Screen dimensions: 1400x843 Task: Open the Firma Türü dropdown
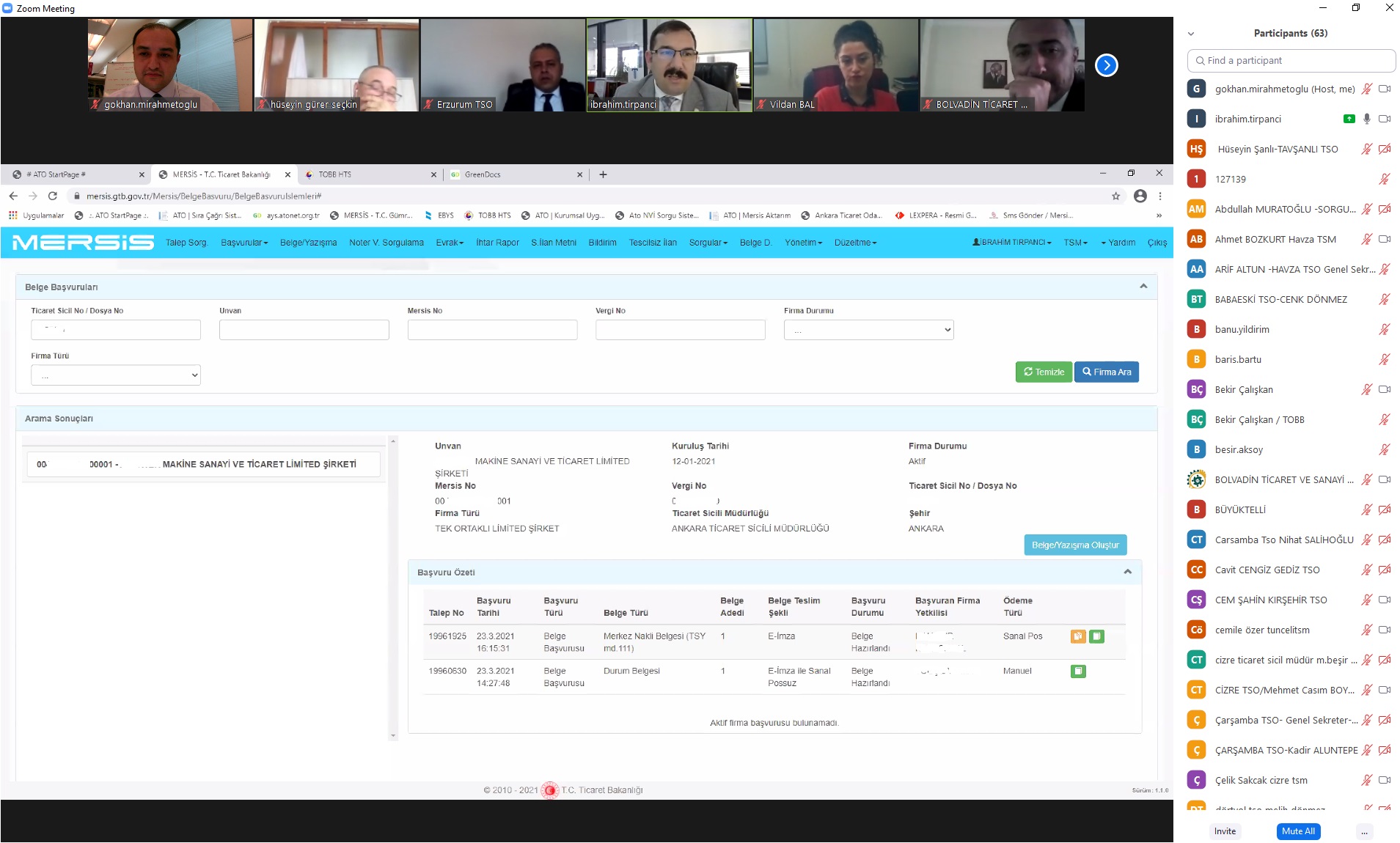click(116, 375)
